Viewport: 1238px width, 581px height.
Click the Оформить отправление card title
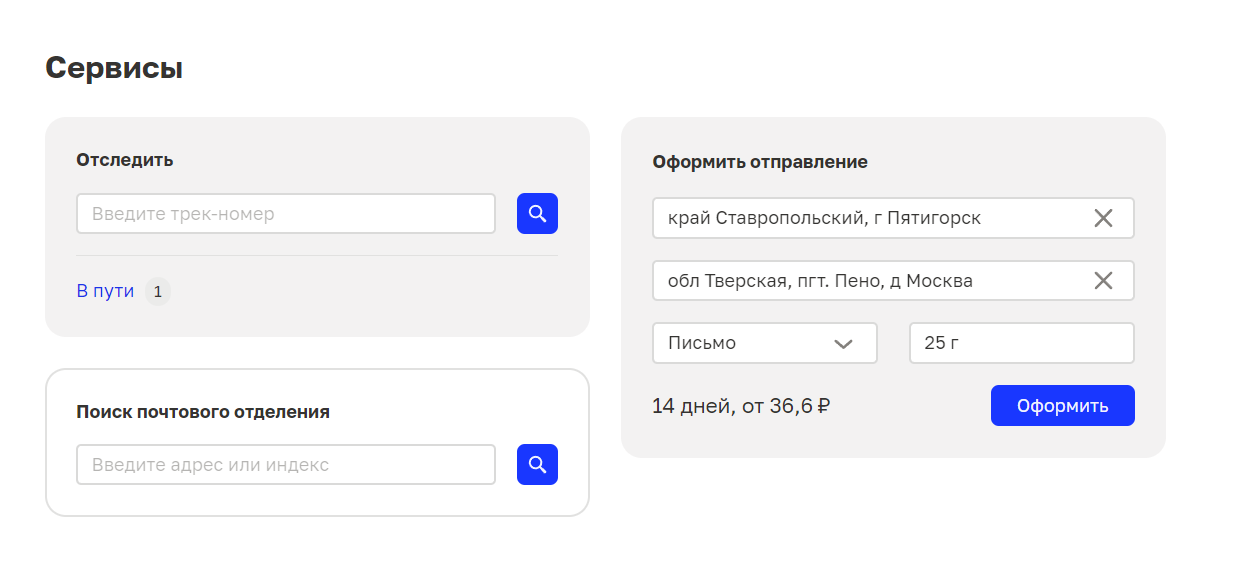(x=760, y=162)
